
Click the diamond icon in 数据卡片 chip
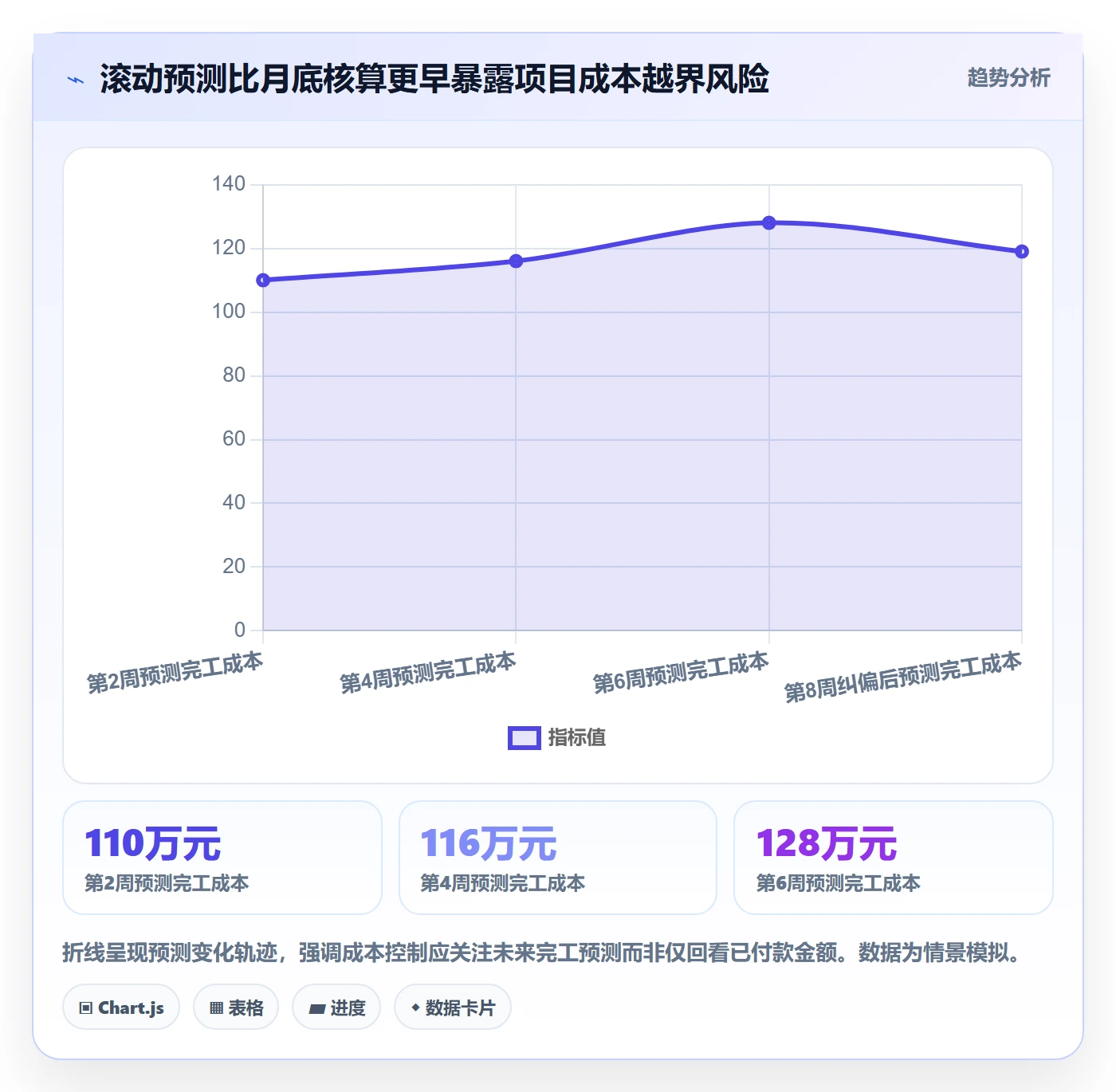point(415,1008)
